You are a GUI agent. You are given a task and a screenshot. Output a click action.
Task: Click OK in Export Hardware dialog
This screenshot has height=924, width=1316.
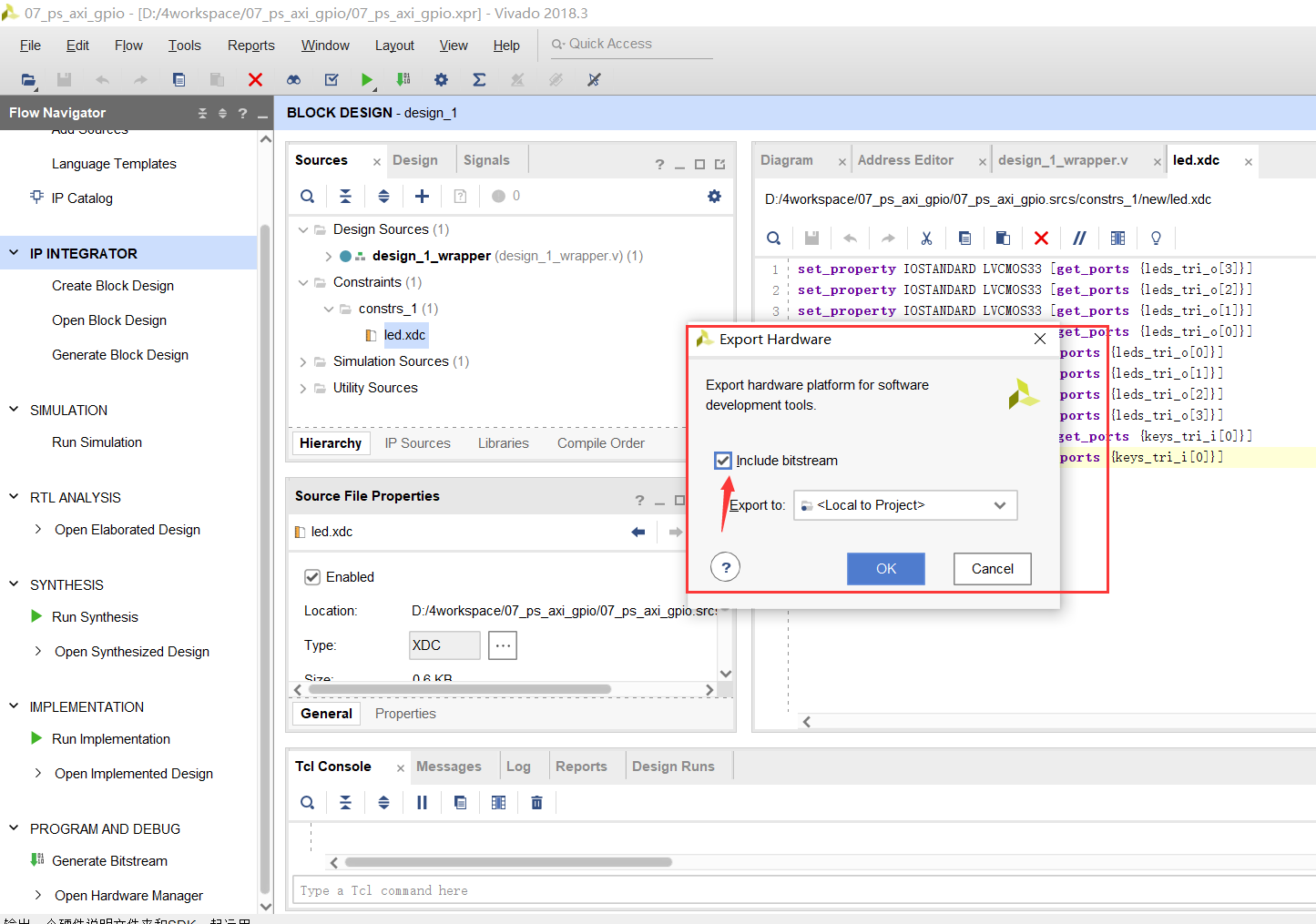pyautogui.click(x=886, y=569)
